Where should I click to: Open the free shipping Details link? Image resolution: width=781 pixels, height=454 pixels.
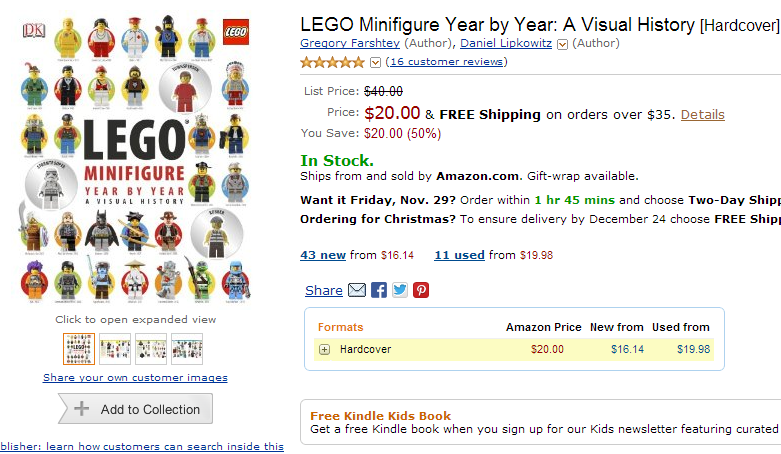pyautogui.click(x=702, y=114)
